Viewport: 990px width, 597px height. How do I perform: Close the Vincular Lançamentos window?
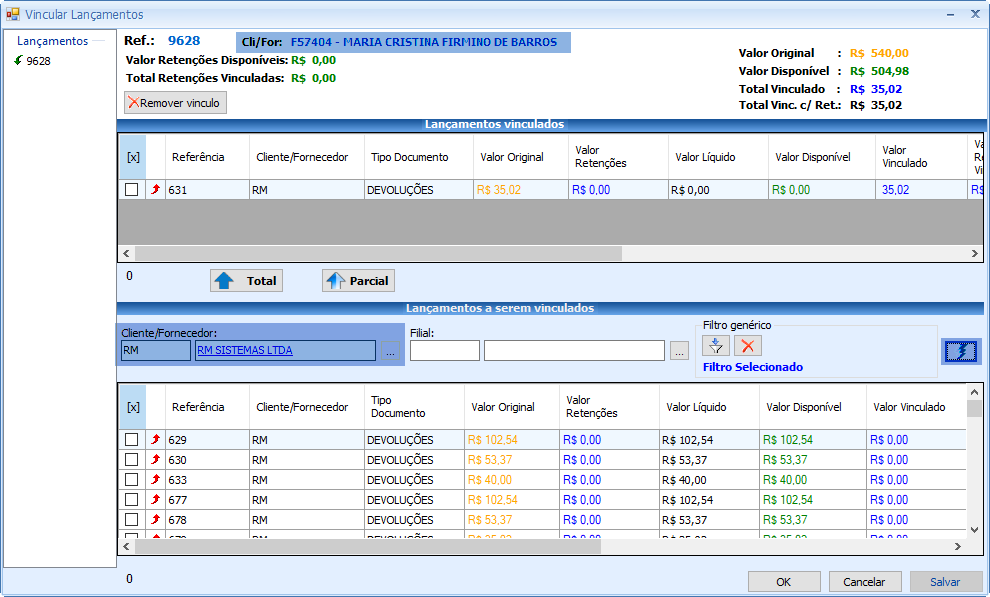coord(975,14)
